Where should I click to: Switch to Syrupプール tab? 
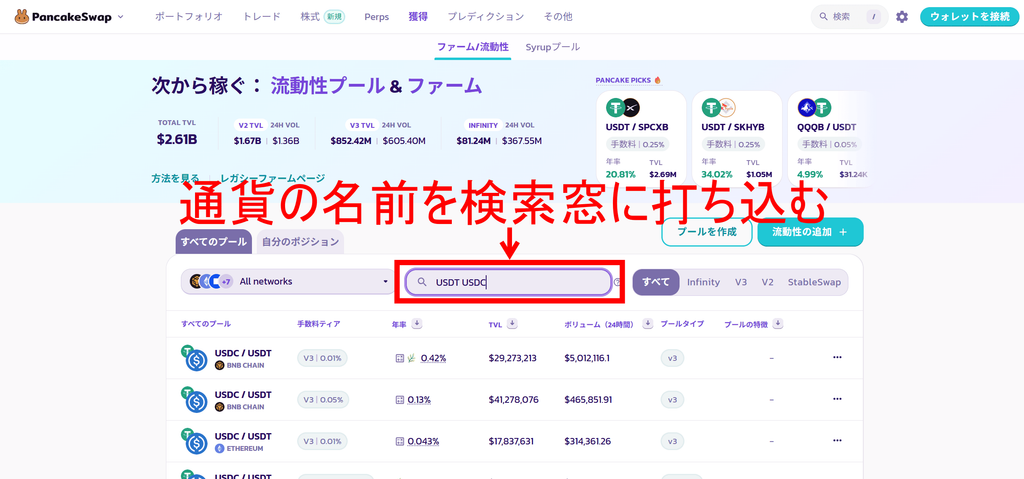pos(552,47)
